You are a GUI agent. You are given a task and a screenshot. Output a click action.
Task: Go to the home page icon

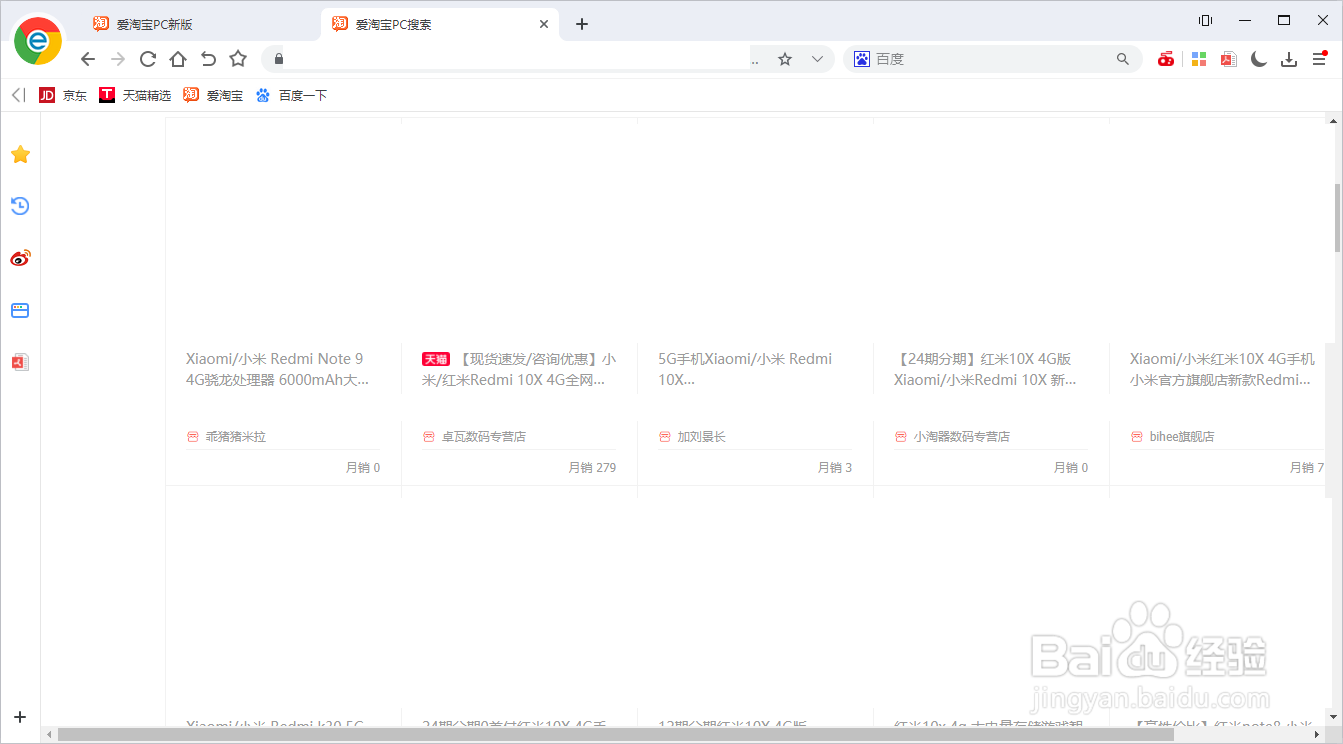(x=178, y=59)
